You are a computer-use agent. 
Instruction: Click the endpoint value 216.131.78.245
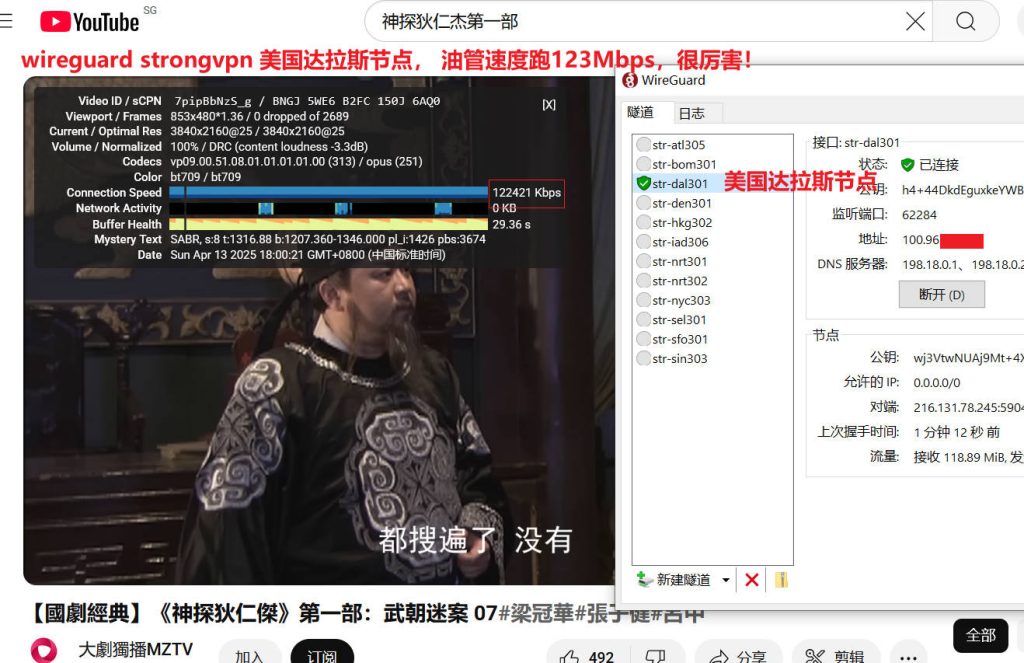tap(968, 408)
